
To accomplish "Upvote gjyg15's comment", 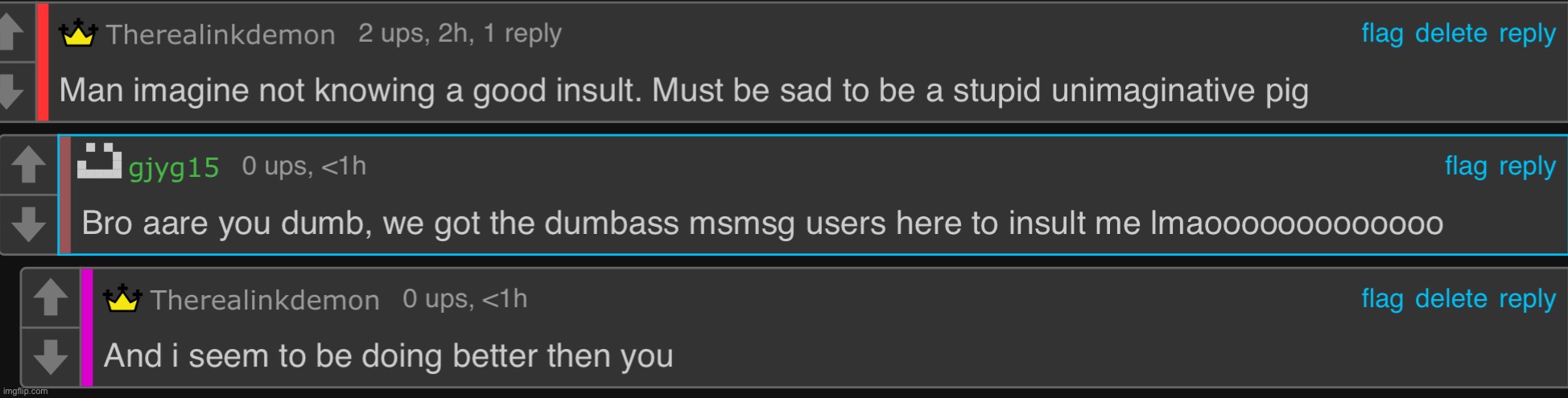I will pos(28,164).
